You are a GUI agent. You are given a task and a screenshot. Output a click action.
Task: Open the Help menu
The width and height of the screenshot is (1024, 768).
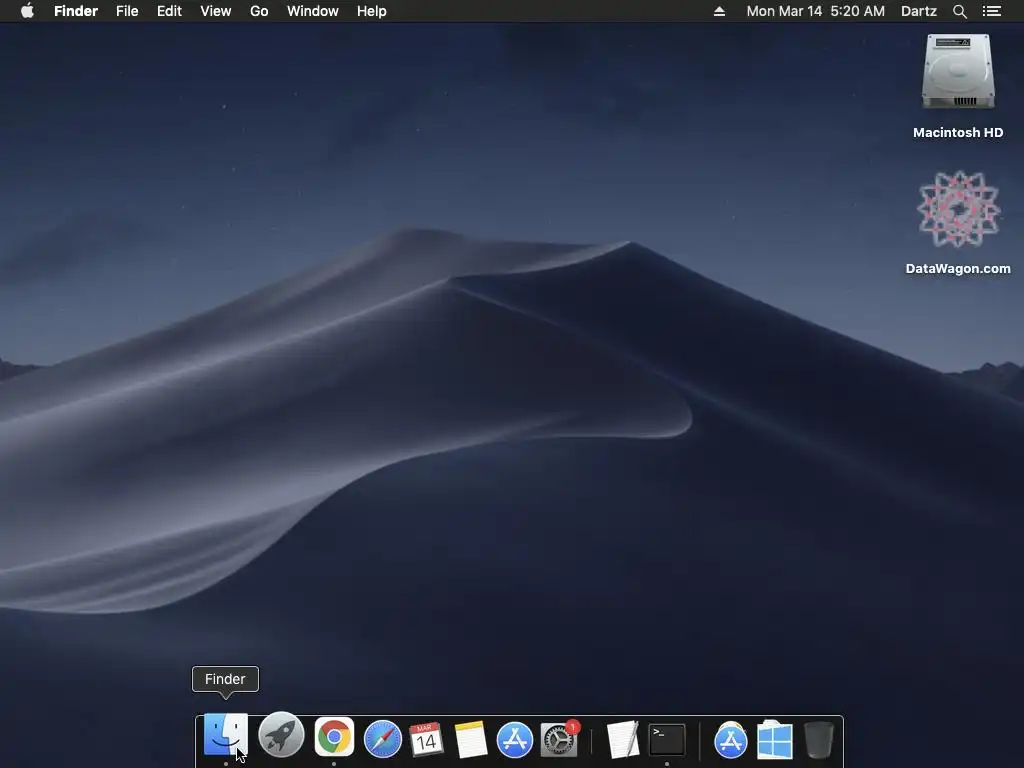(372, 11)
